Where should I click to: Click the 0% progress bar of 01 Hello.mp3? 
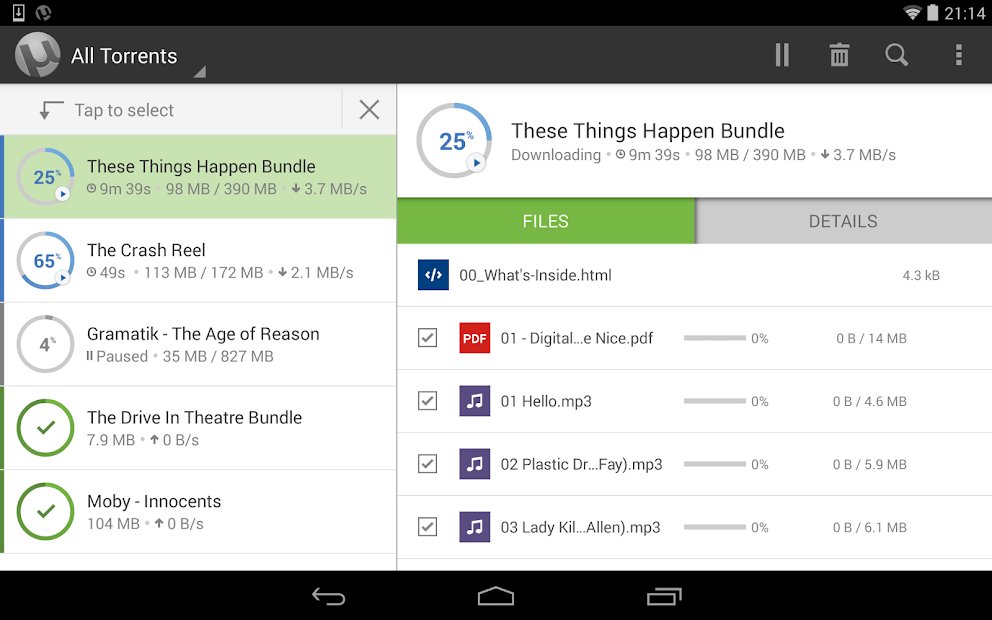pyautogui.click(x=713, y=401)
